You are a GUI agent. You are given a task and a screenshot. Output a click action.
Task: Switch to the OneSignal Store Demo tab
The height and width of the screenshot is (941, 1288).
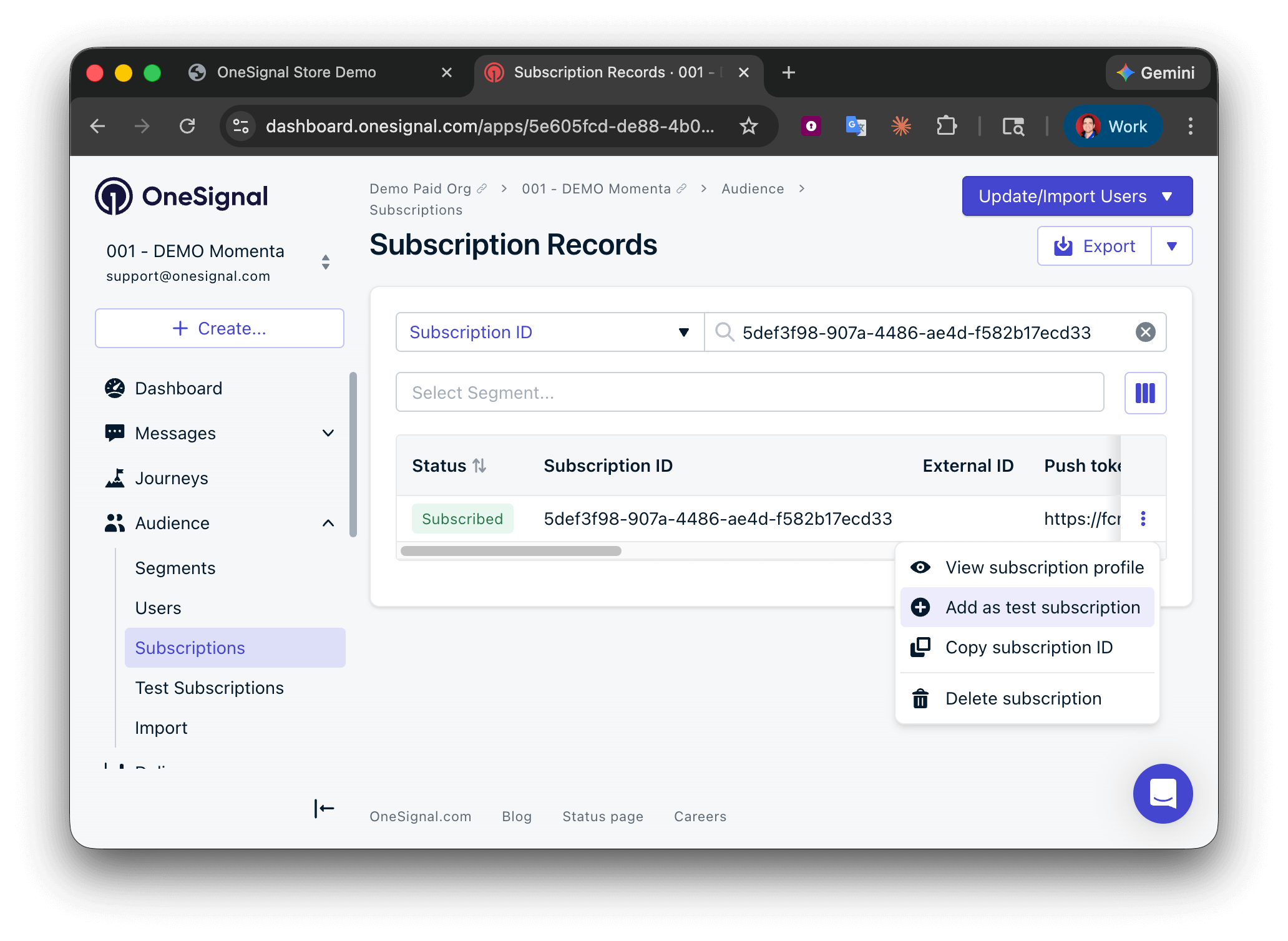click(296, 72)
